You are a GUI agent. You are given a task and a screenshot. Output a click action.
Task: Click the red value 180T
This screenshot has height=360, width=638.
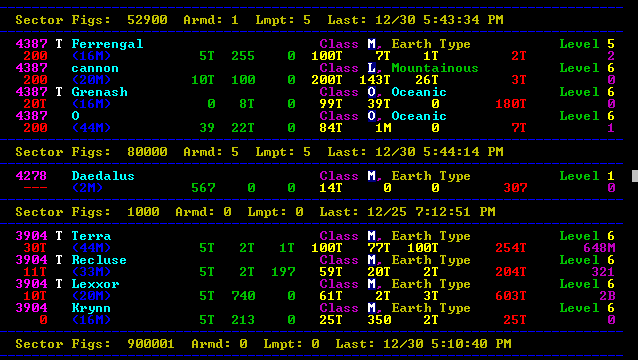(511, 104)
